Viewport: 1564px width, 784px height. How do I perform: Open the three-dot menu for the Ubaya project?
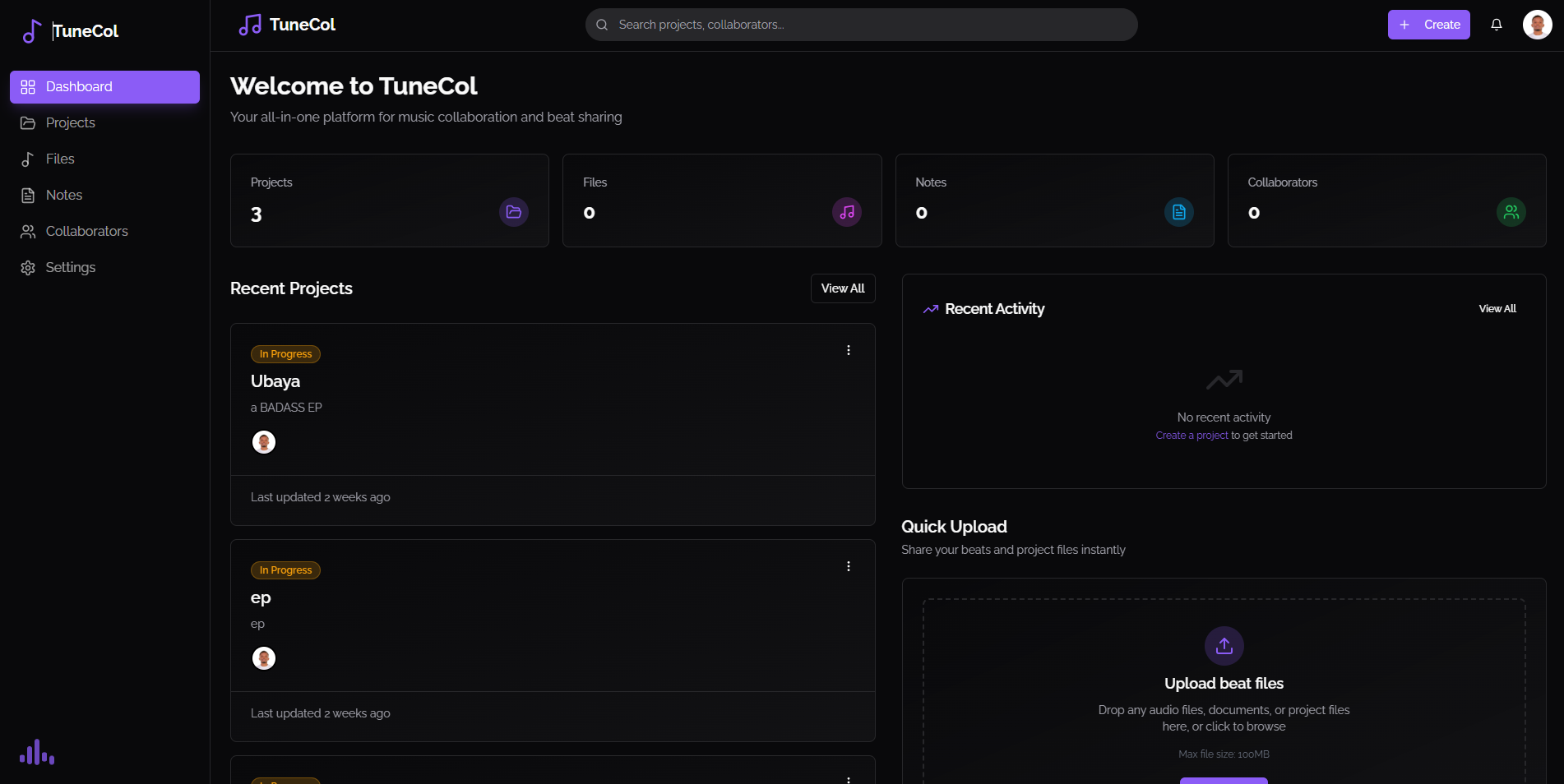point(848,350)
